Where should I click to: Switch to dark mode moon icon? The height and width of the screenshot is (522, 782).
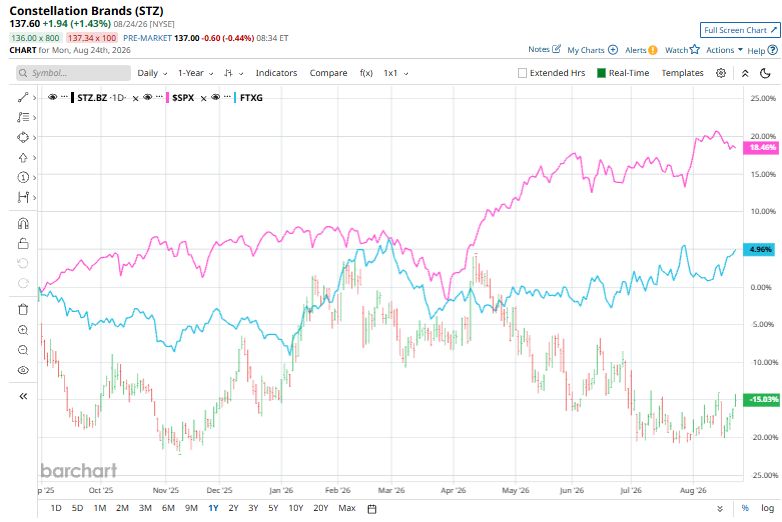765,73
